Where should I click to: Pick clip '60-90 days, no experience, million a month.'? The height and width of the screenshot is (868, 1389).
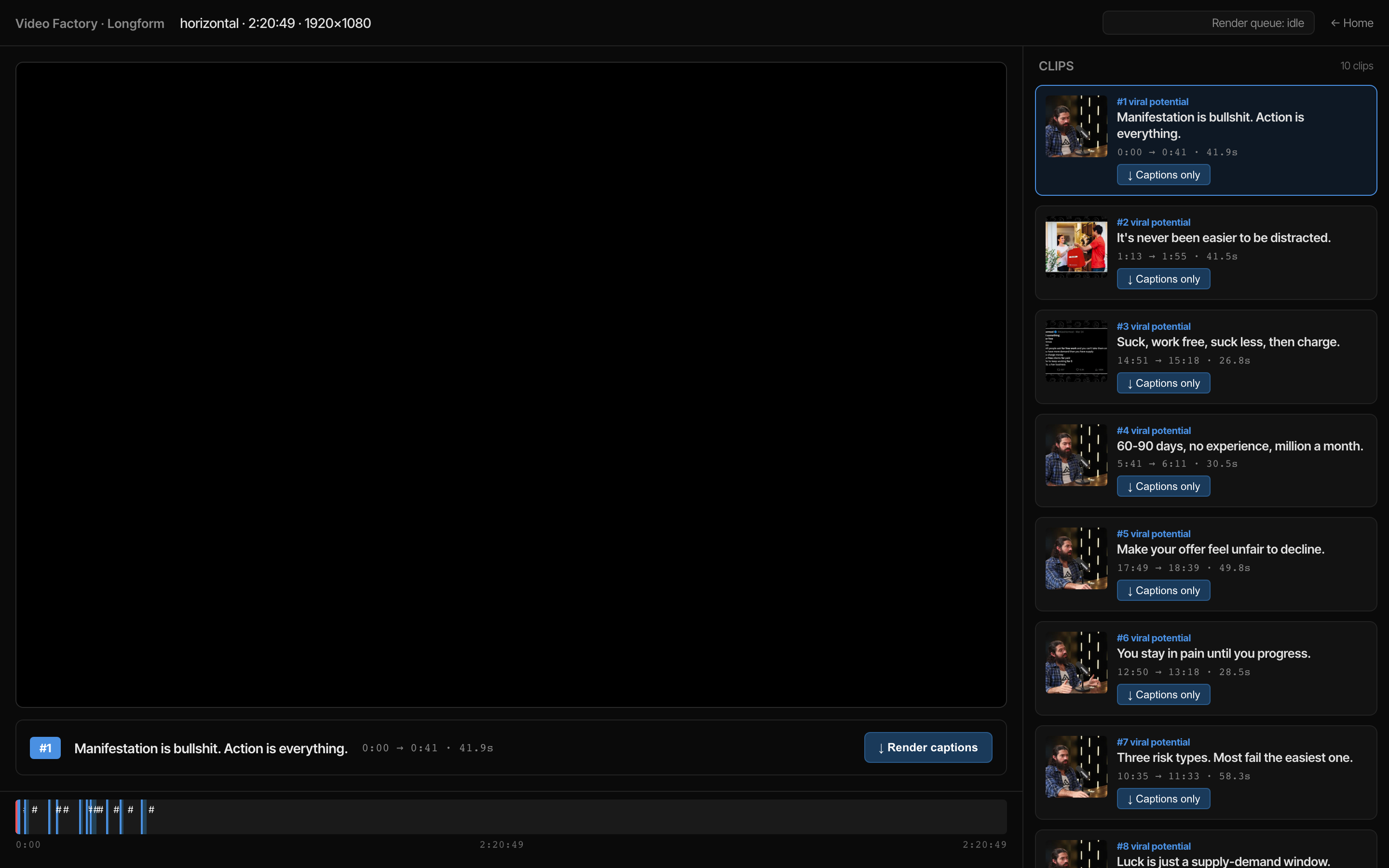pyautogui.click(x=1240, y=446)
